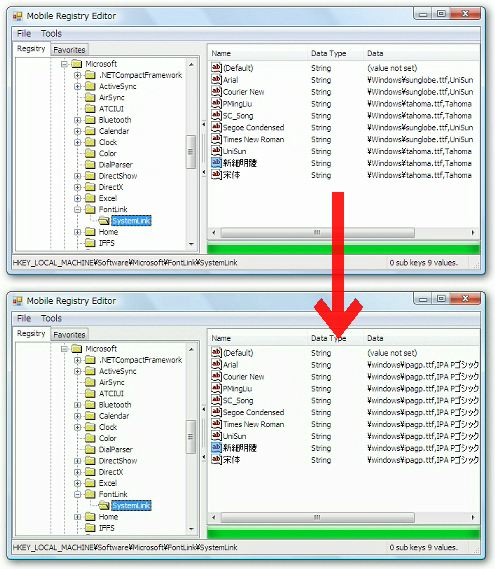Click the horizontal scrollbar thumb in top value list
Screen dimensions: 495x569
click(x=318, y=233)
